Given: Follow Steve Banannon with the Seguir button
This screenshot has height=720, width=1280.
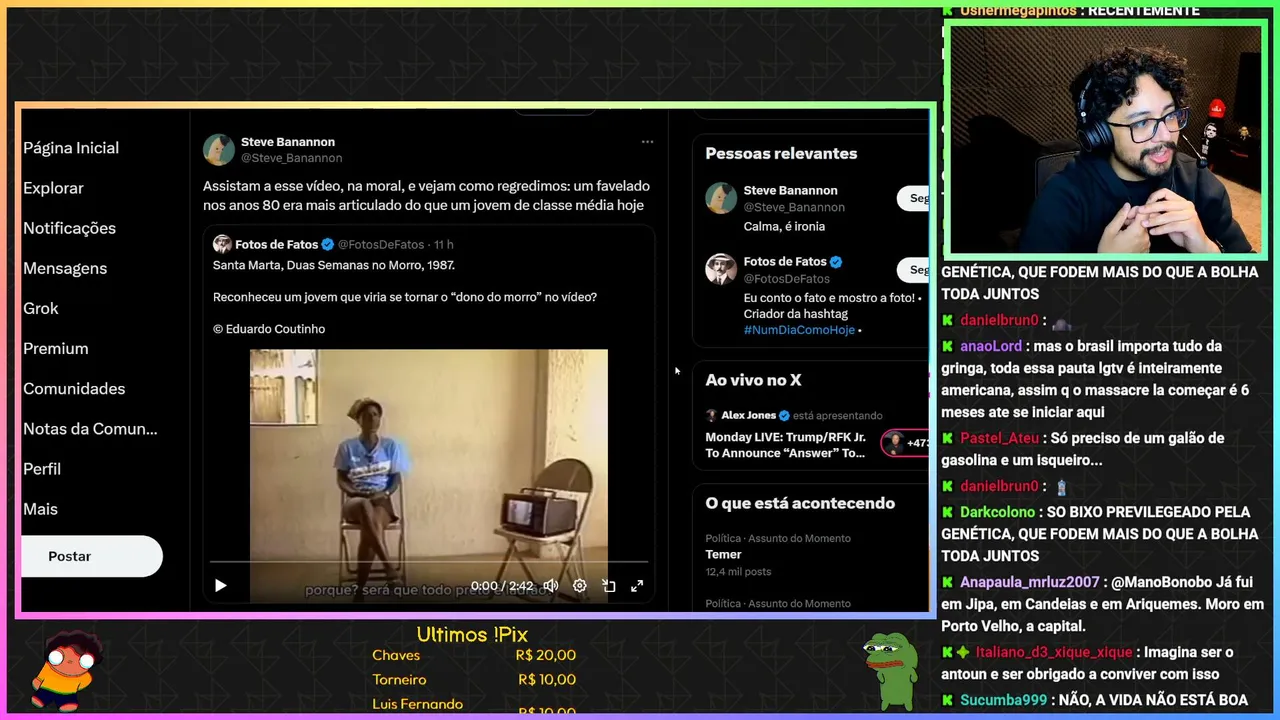Looking at the screenshot, I should click(x=914, y=198).
